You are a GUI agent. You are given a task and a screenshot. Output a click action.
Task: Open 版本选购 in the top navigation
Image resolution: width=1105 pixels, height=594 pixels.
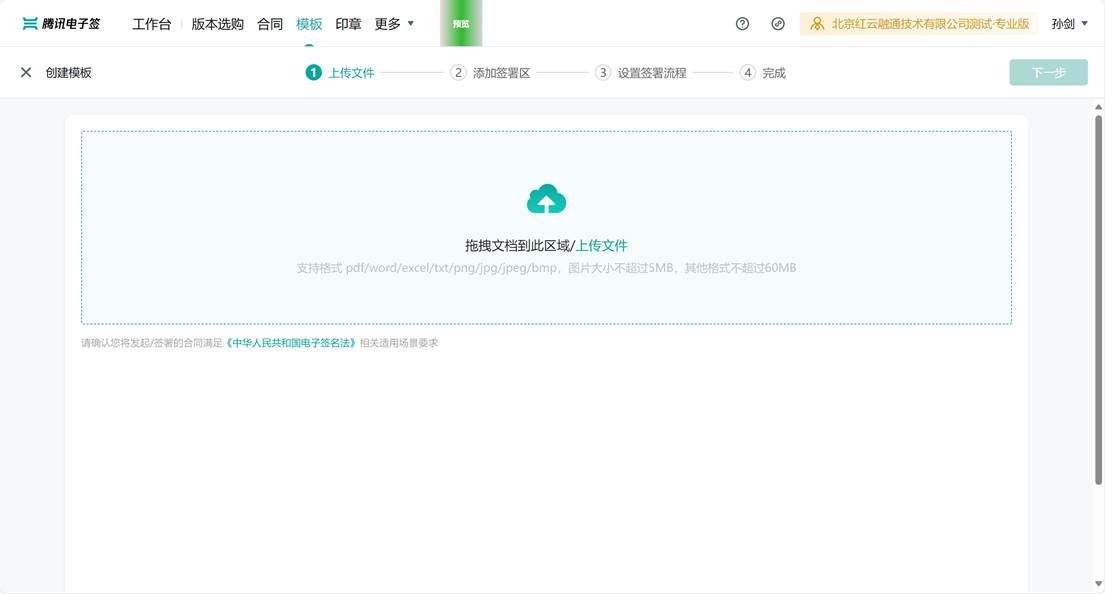[x=217, y=24]
